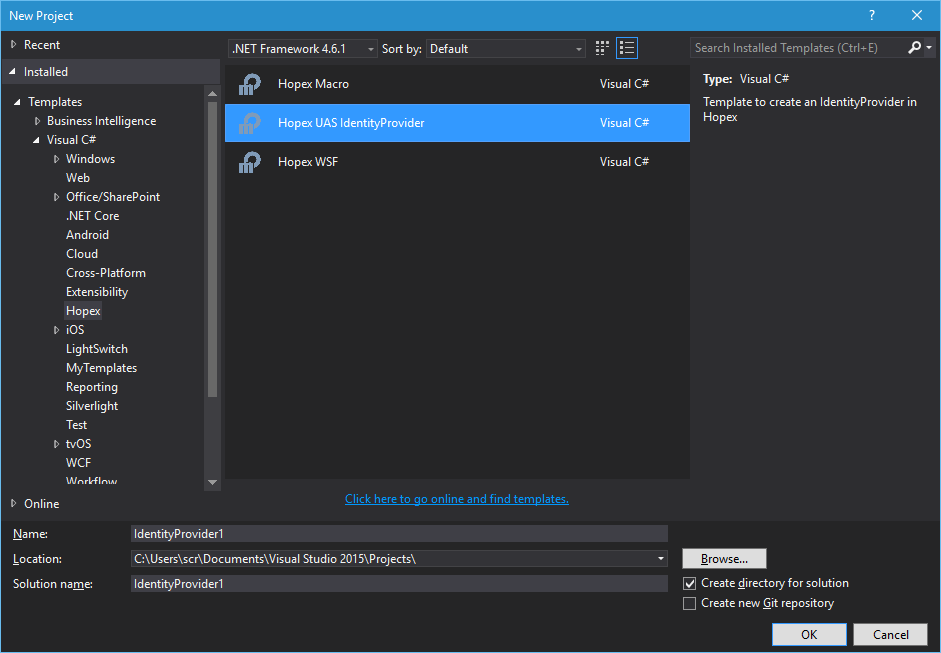Open the Sort by dropdown
Image resolution: width=941 pixels, height=653 pixels.
pos(506,48)
